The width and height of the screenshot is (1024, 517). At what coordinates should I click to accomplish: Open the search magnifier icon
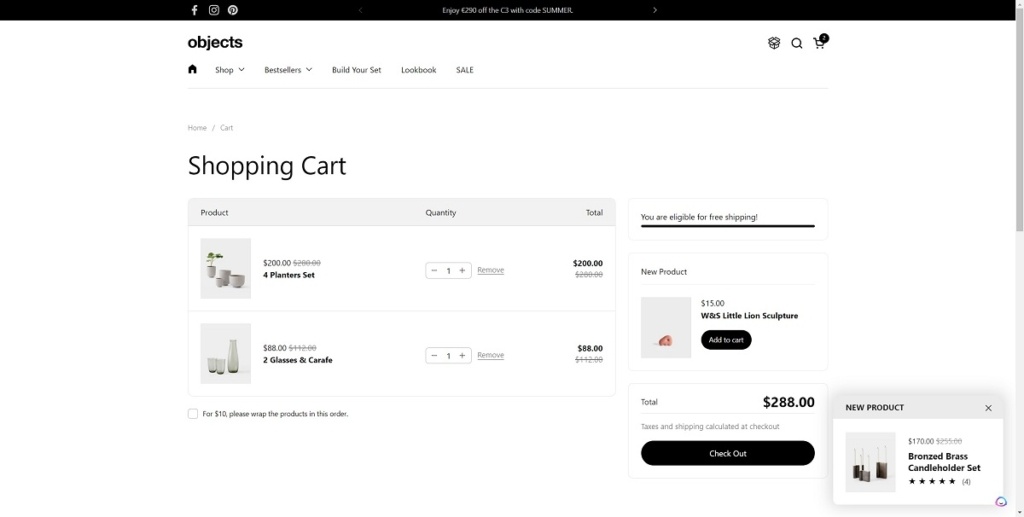[797, 43]
